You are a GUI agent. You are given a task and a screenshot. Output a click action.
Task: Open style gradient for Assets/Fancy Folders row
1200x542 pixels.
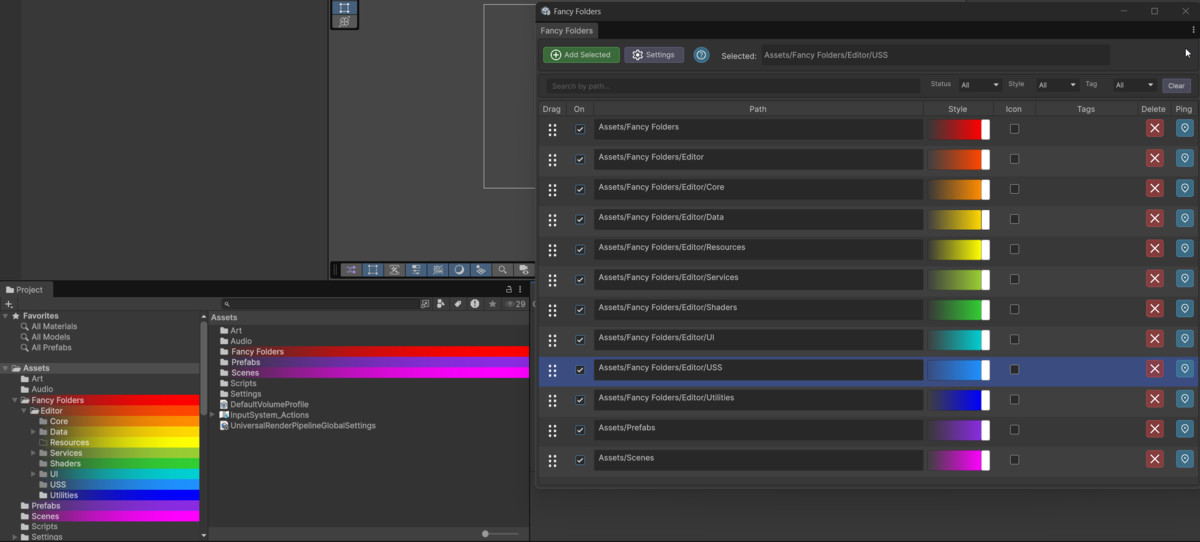click(959, 129)
